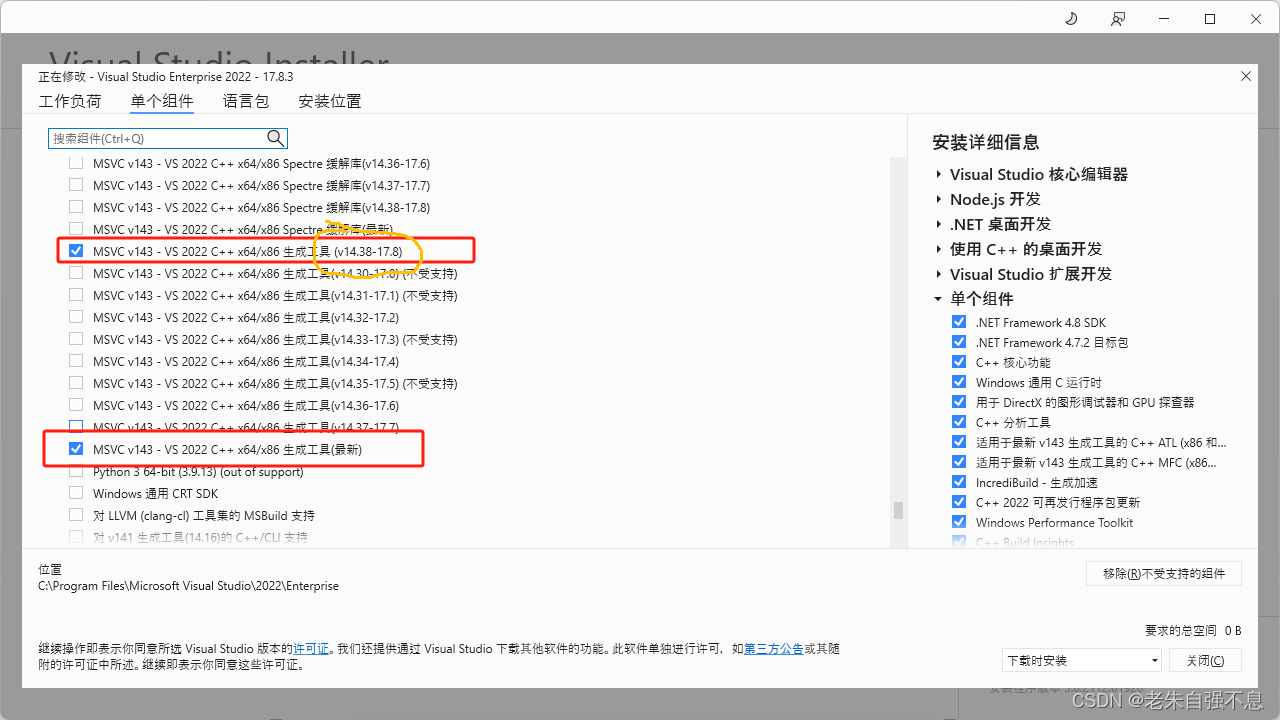The height and width of the screenshot is (720, 1280).
Task: Click the search magnifier icon
Action: coord(276,138)
